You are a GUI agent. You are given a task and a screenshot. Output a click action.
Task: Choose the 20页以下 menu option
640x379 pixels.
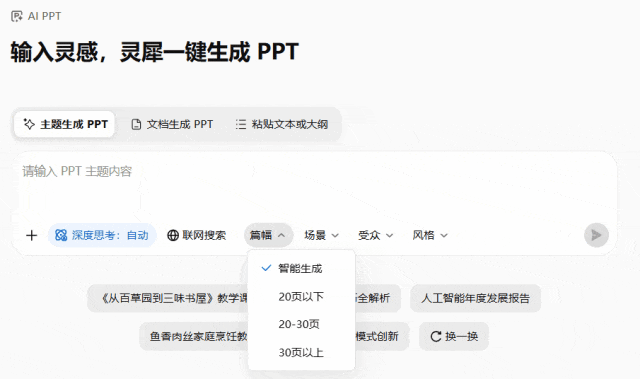[x=301, y=297]
